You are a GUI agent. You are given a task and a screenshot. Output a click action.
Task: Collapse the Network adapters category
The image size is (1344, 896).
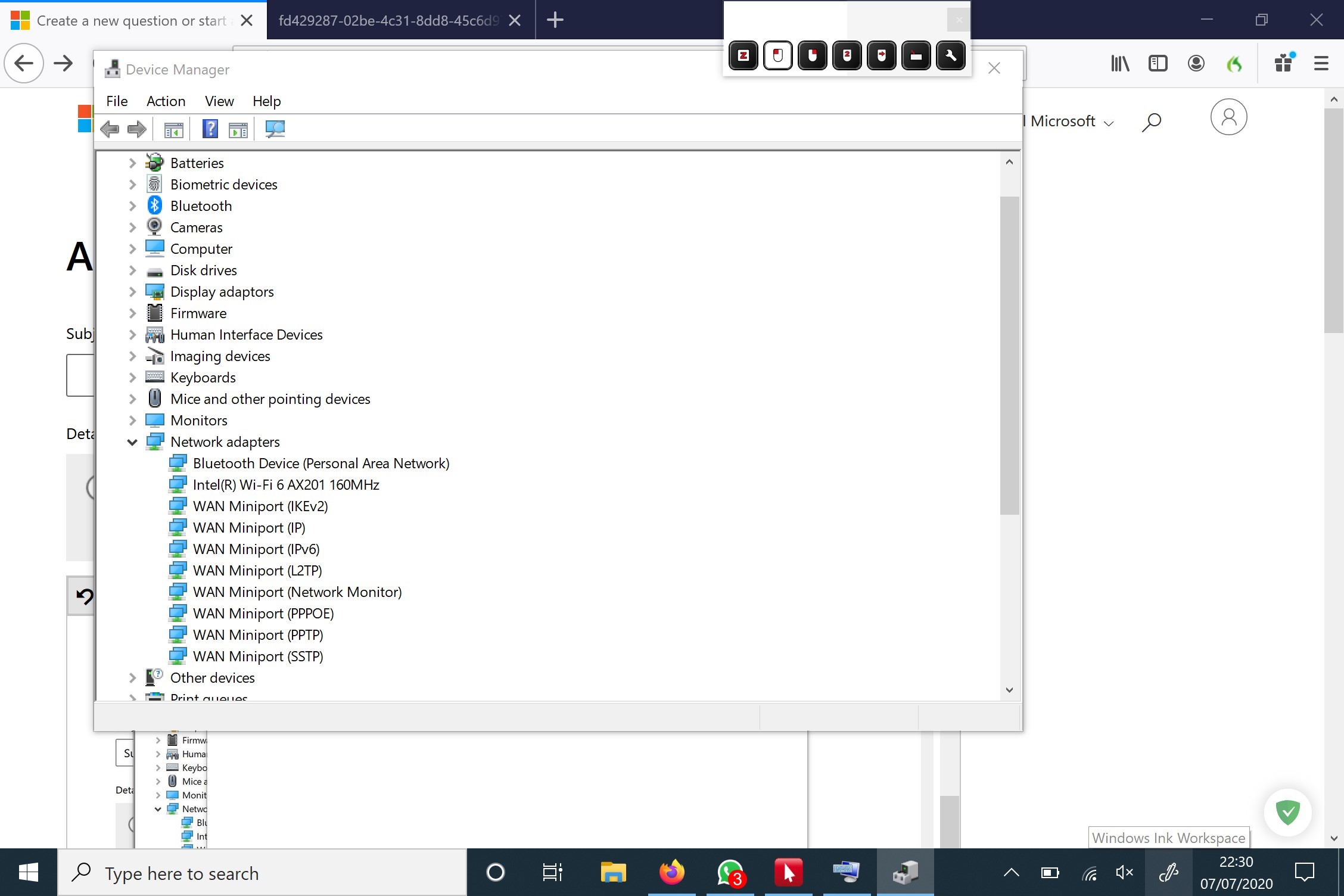tap(132, 442)
